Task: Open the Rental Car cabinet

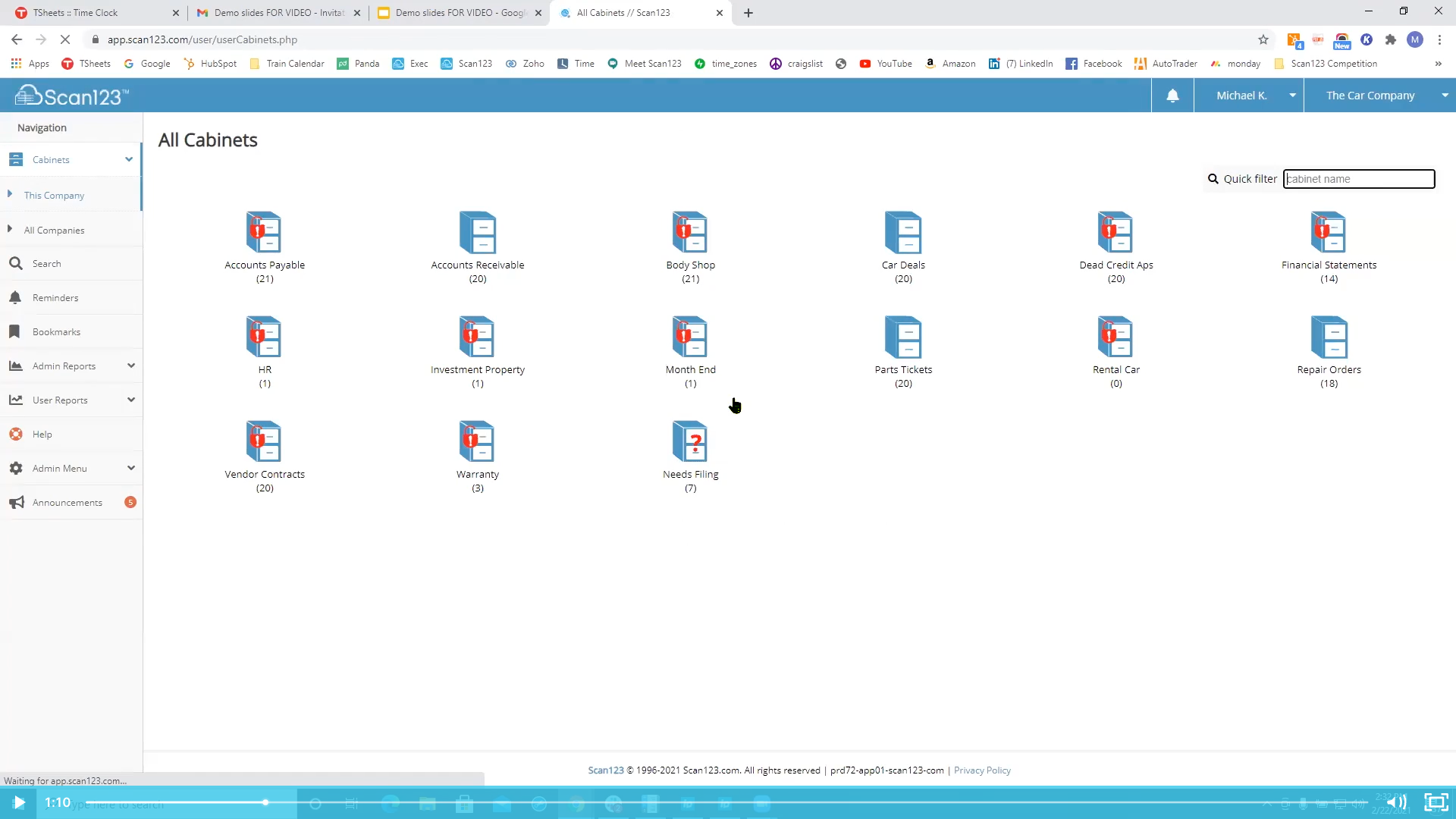Action: click(1116, 347)
